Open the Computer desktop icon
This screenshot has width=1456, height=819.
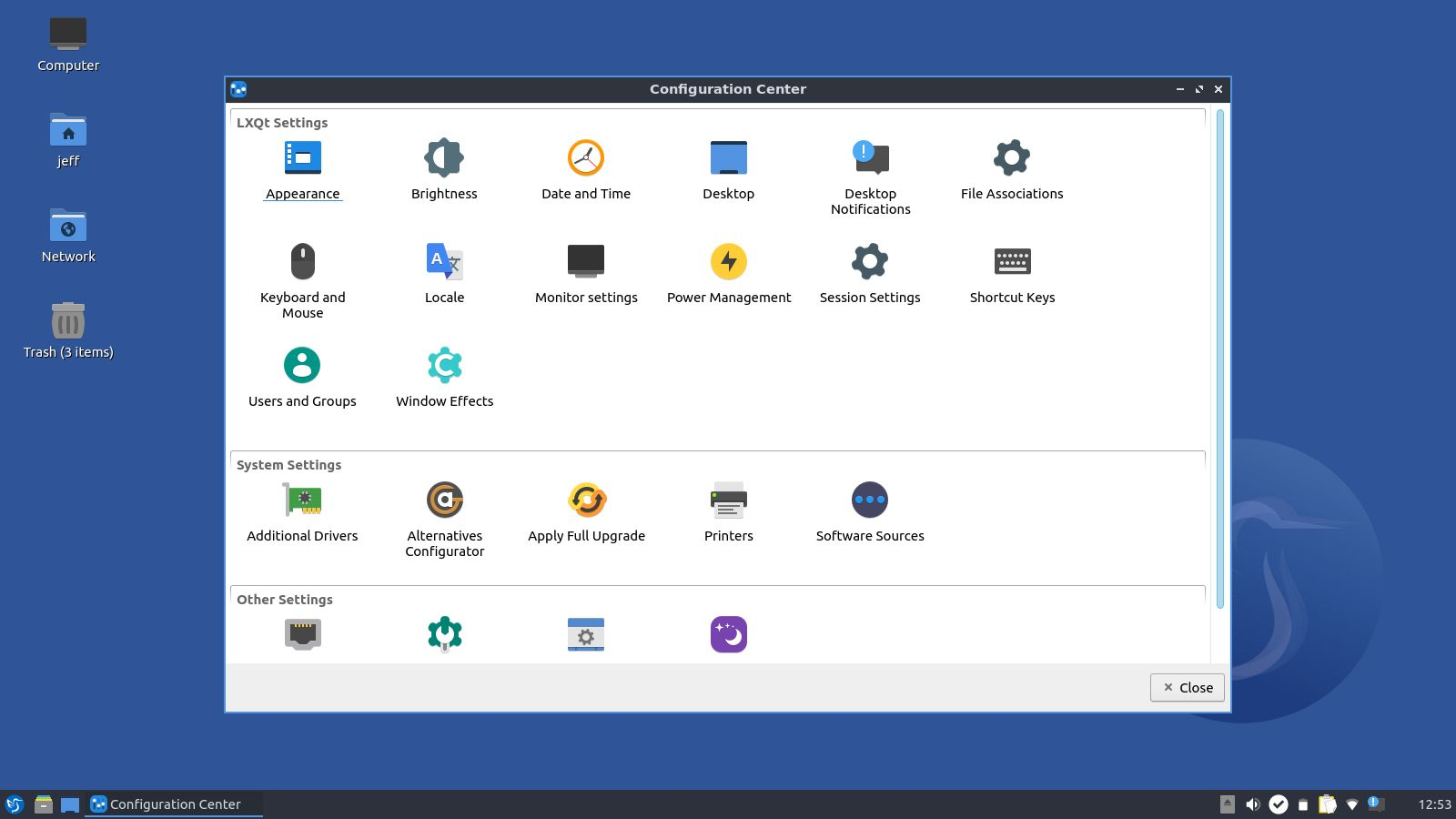(x=68, y=45)
